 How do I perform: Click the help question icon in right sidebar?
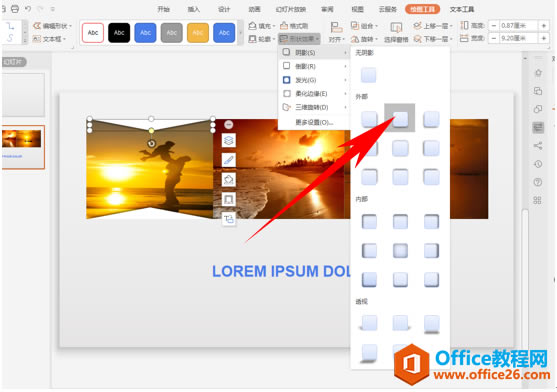pyautogui.click(x=538, y=182)
